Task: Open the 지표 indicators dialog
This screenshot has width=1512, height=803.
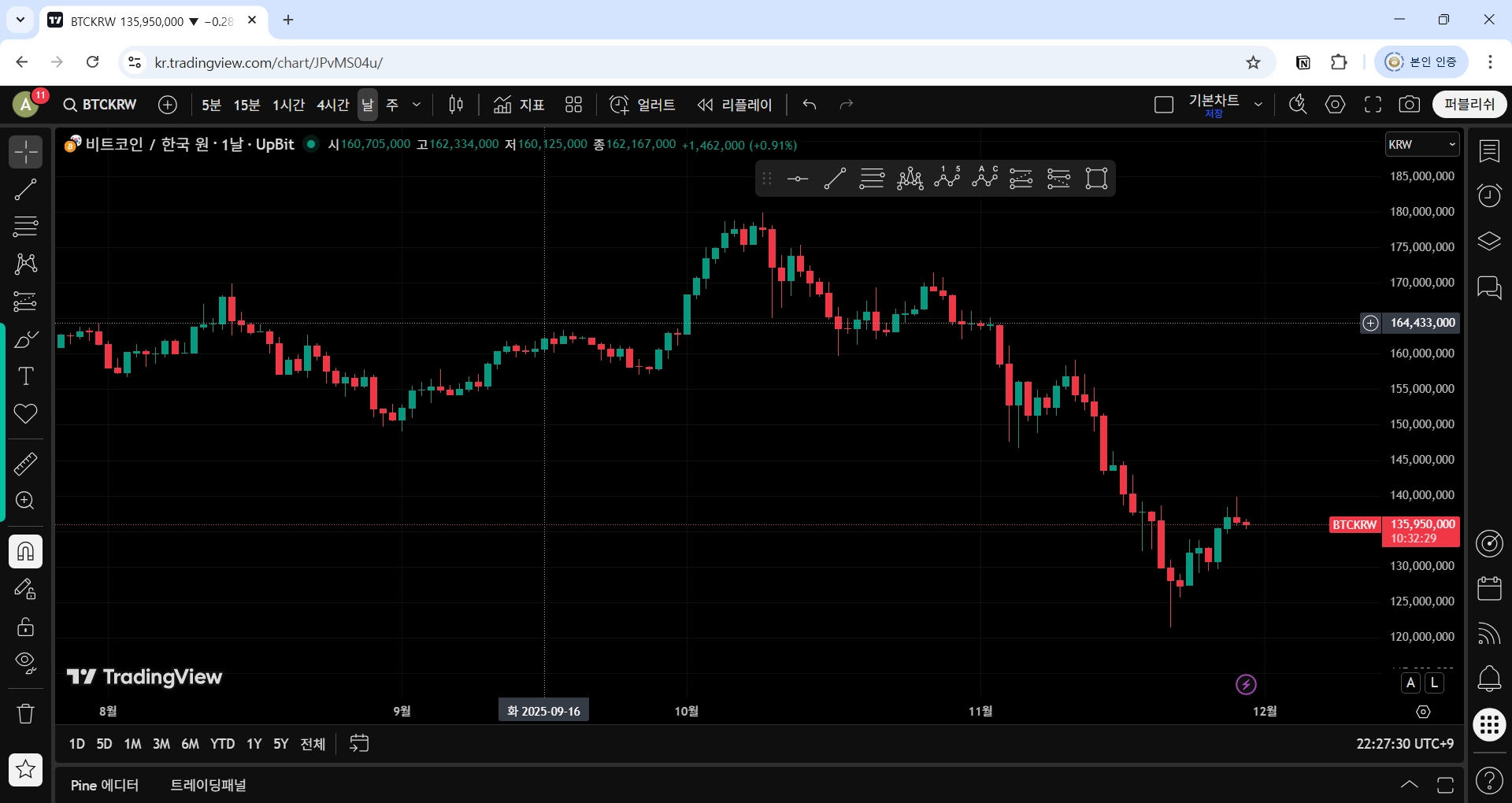Action: coord(519,105)
